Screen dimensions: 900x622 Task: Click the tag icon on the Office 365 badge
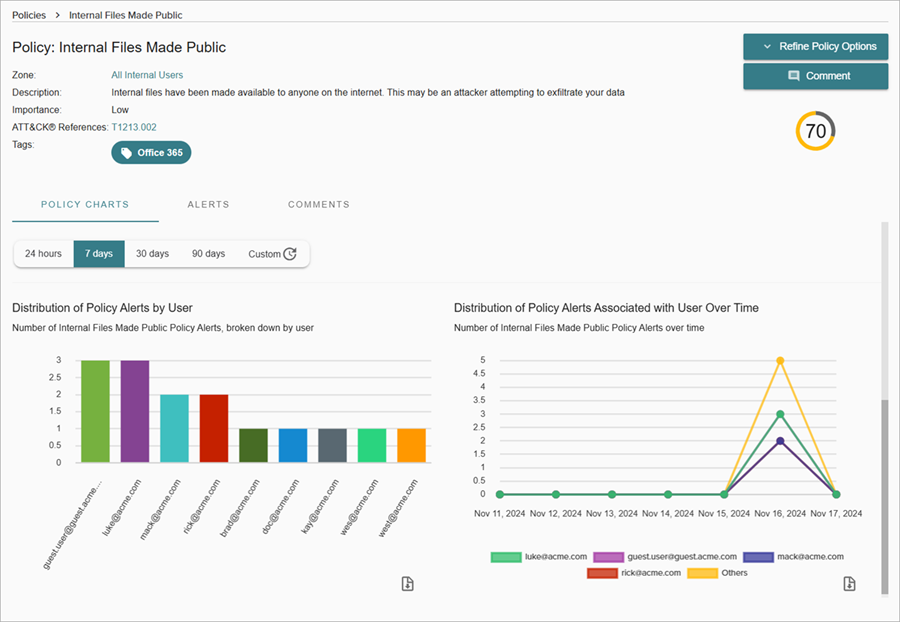click(127, 152)
